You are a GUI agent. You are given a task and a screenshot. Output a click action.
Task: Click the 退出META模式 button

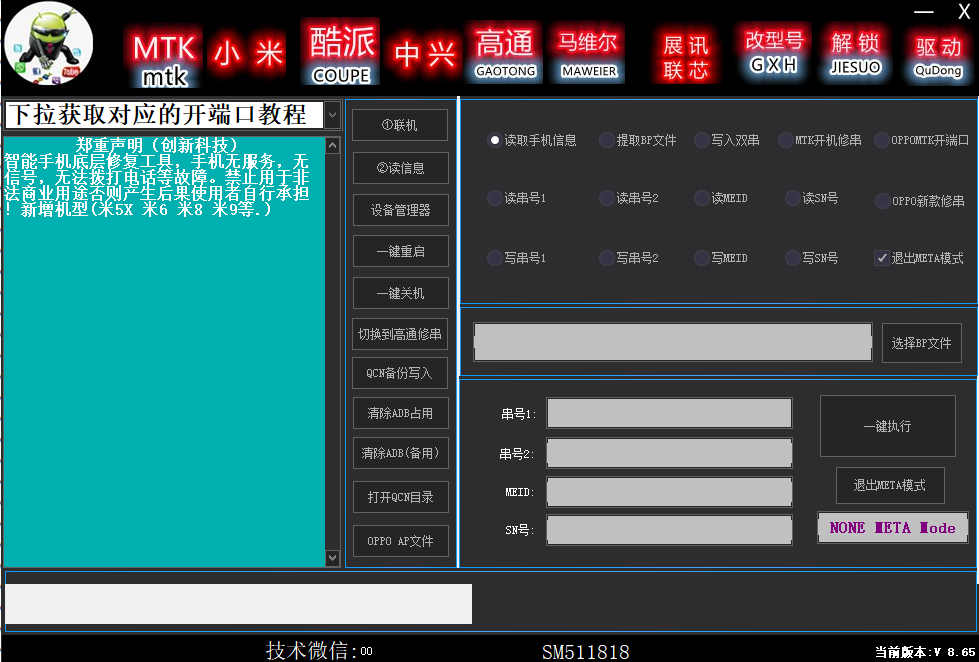(x=890, y=485)
